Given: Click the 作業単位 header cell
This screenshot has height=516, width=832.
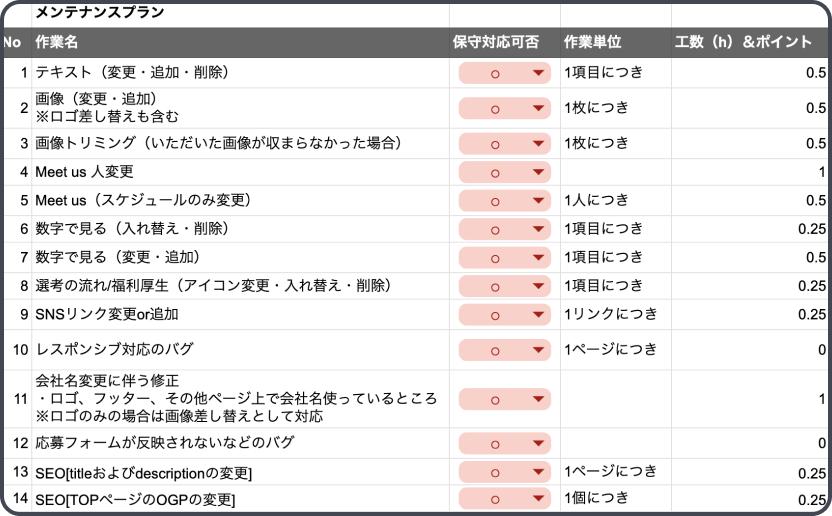Looking at the screenshot, I should pos(614,42).
